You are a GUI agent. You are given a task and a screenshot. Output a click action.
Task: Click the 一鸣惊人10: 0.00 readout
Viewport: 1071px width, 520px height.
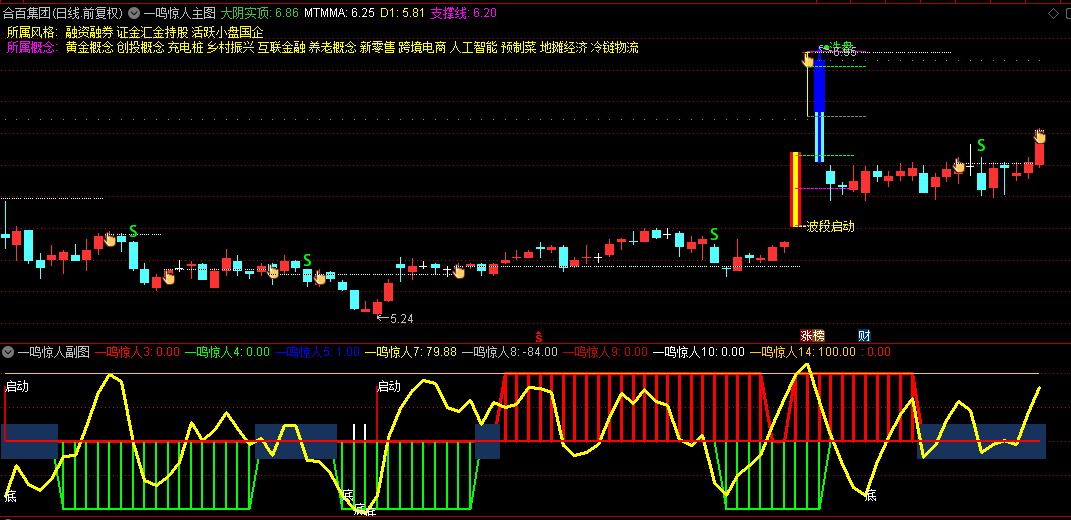[699, 353]
